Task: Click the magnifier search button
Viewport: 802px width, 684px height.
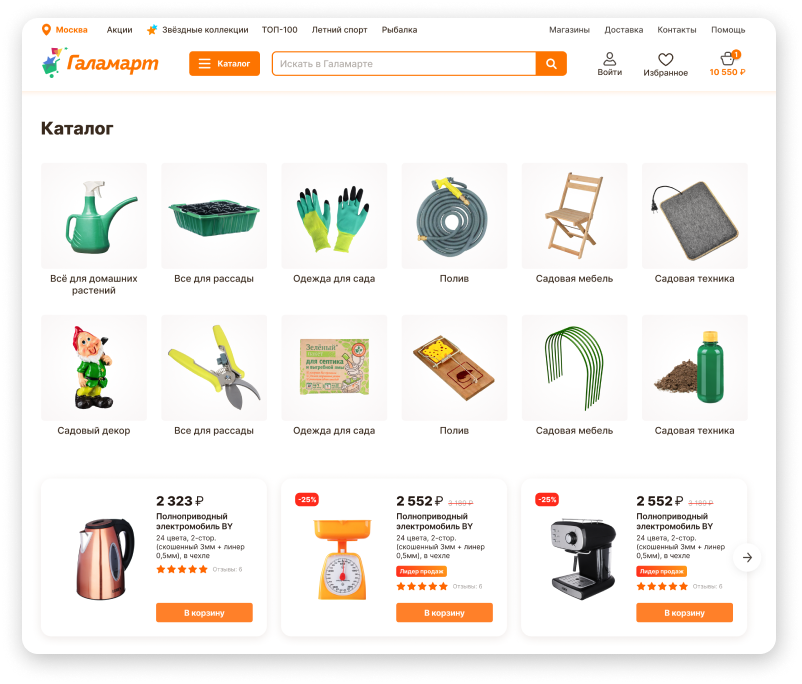Action: click(551, 63)
